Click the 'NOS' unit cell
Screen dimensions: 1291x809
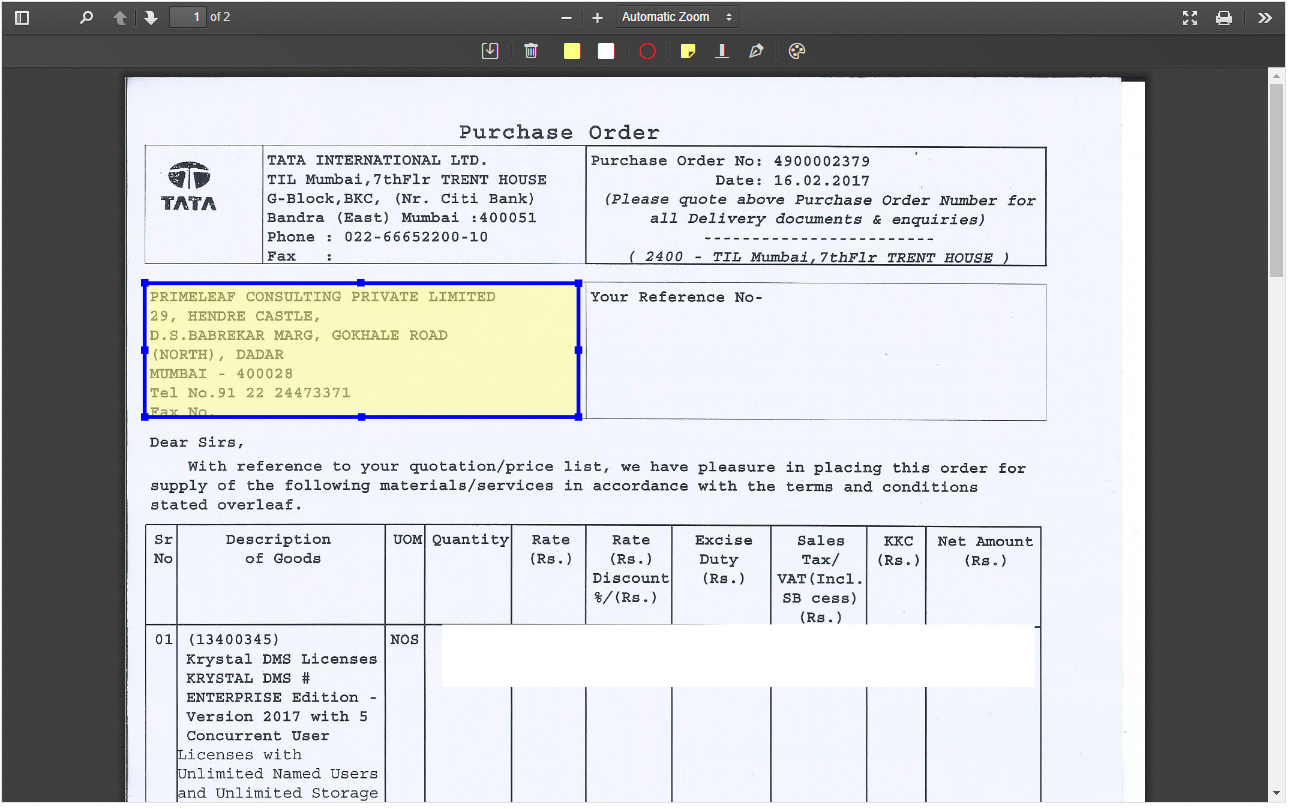point(404,639)
